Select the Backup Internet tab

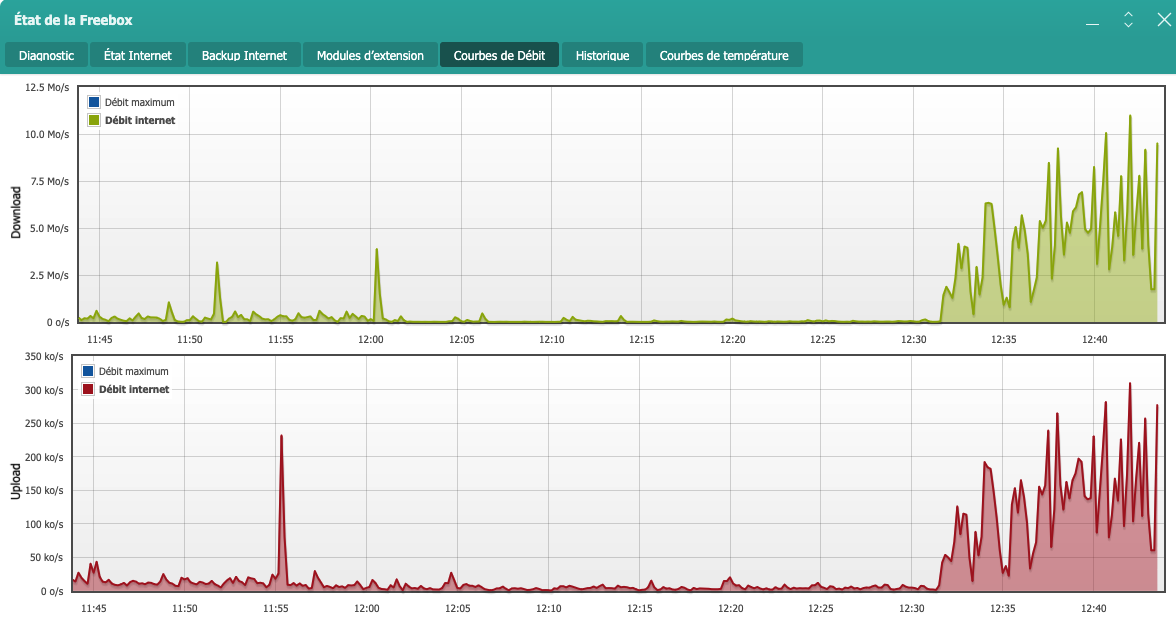pyautogui.click(x=244, y=55)
